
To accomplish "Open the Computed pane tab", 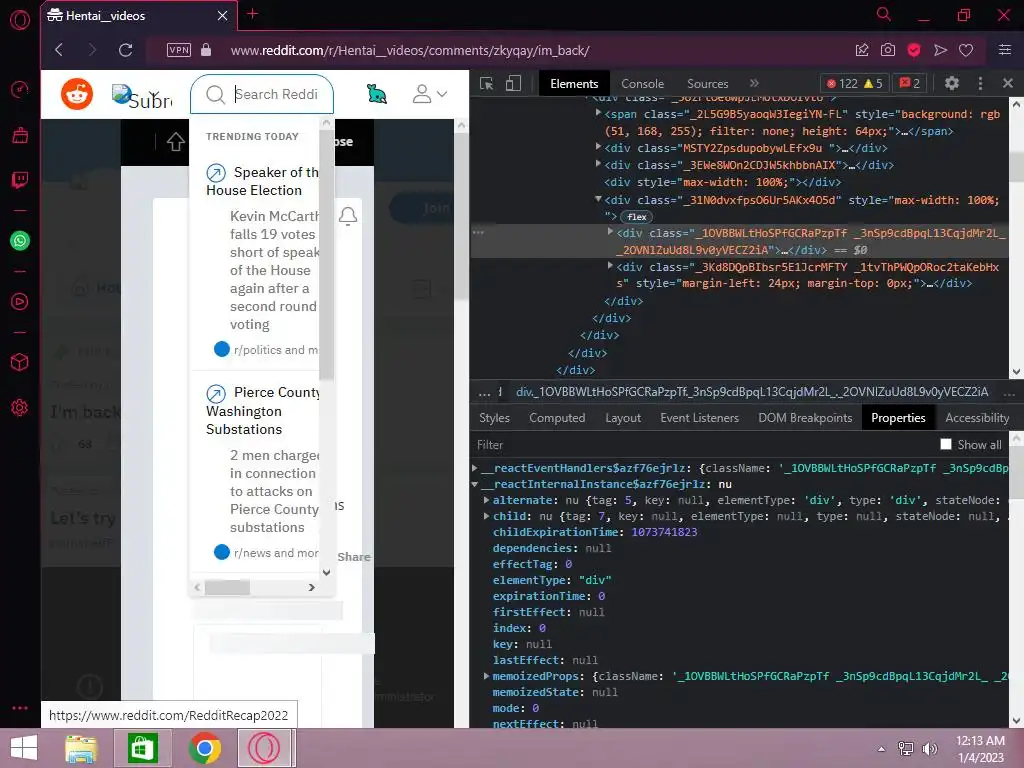I will point(557,418).
